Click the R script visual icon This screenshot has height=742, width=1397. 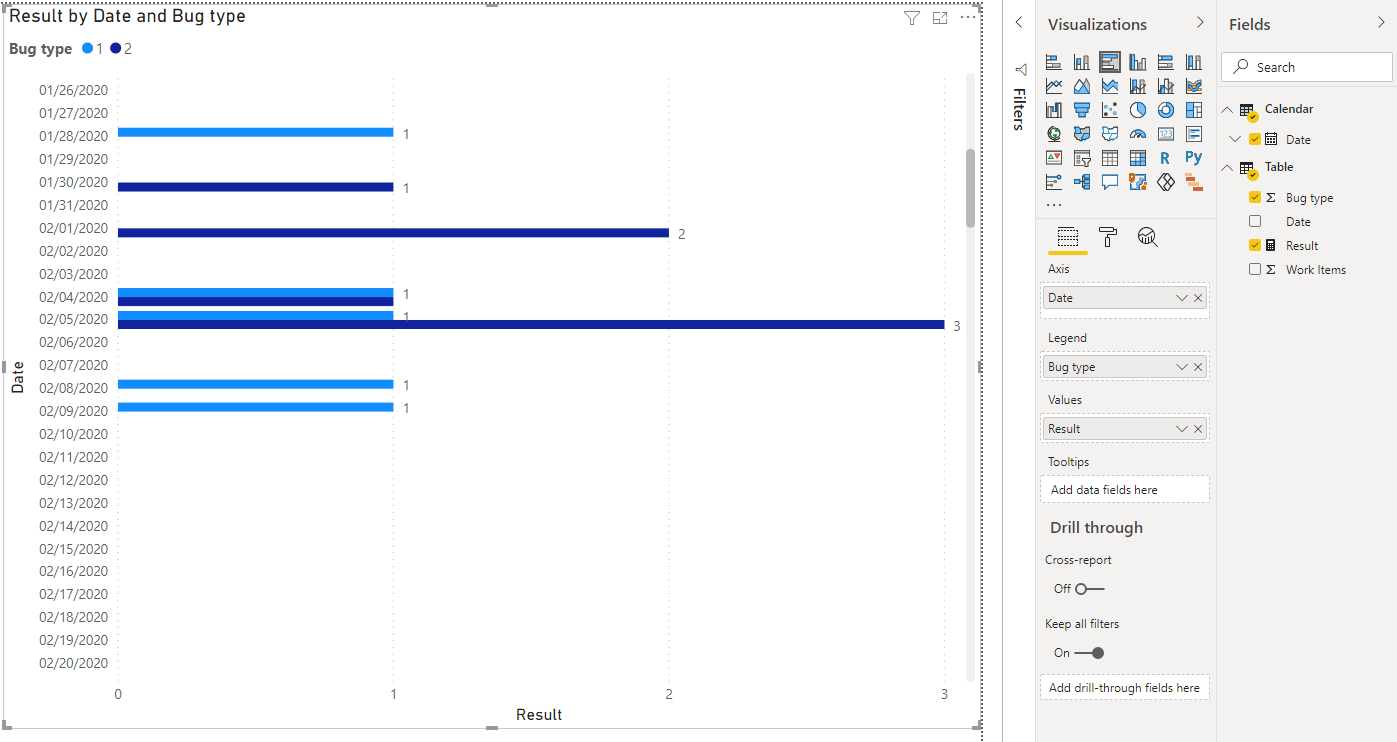[1166, 158]
